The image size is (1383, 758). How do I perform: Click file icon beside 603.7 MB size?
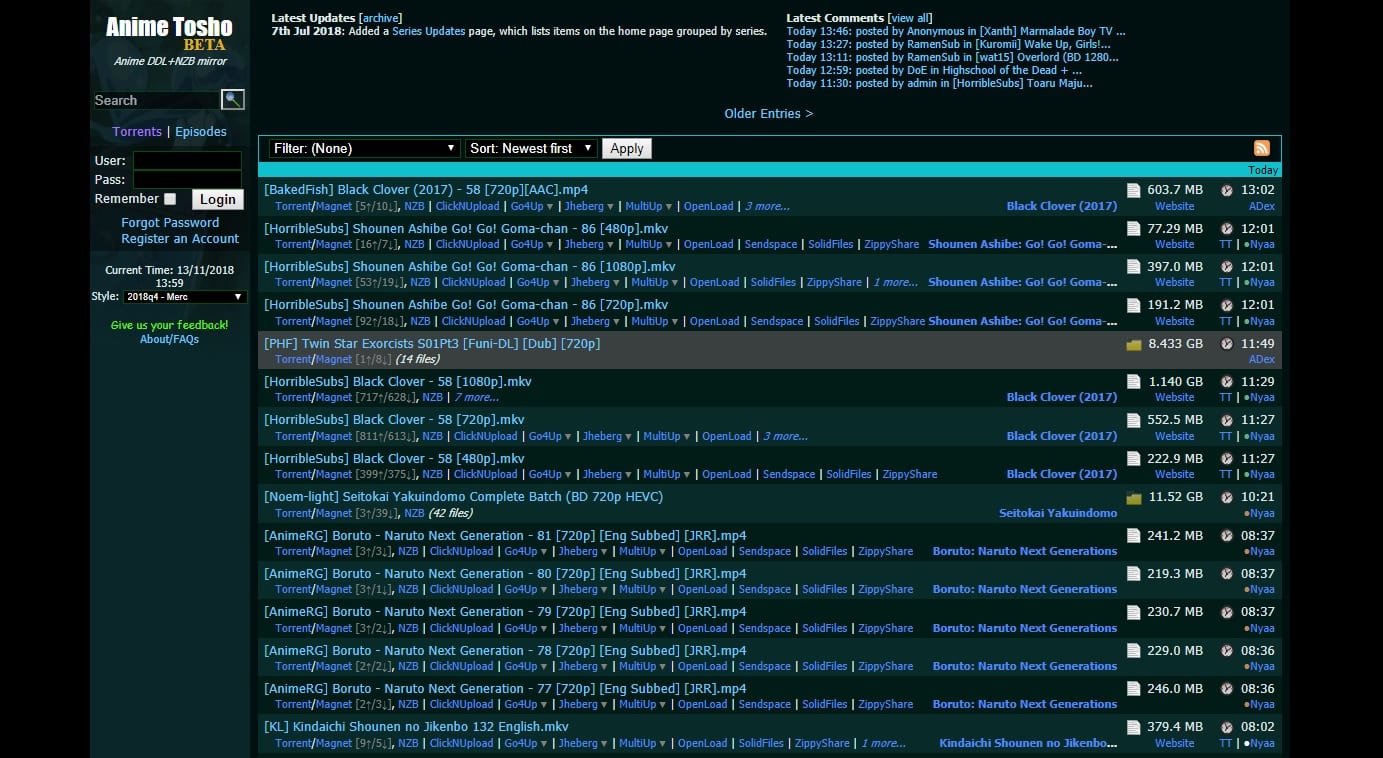click(x=1133, y=190)
